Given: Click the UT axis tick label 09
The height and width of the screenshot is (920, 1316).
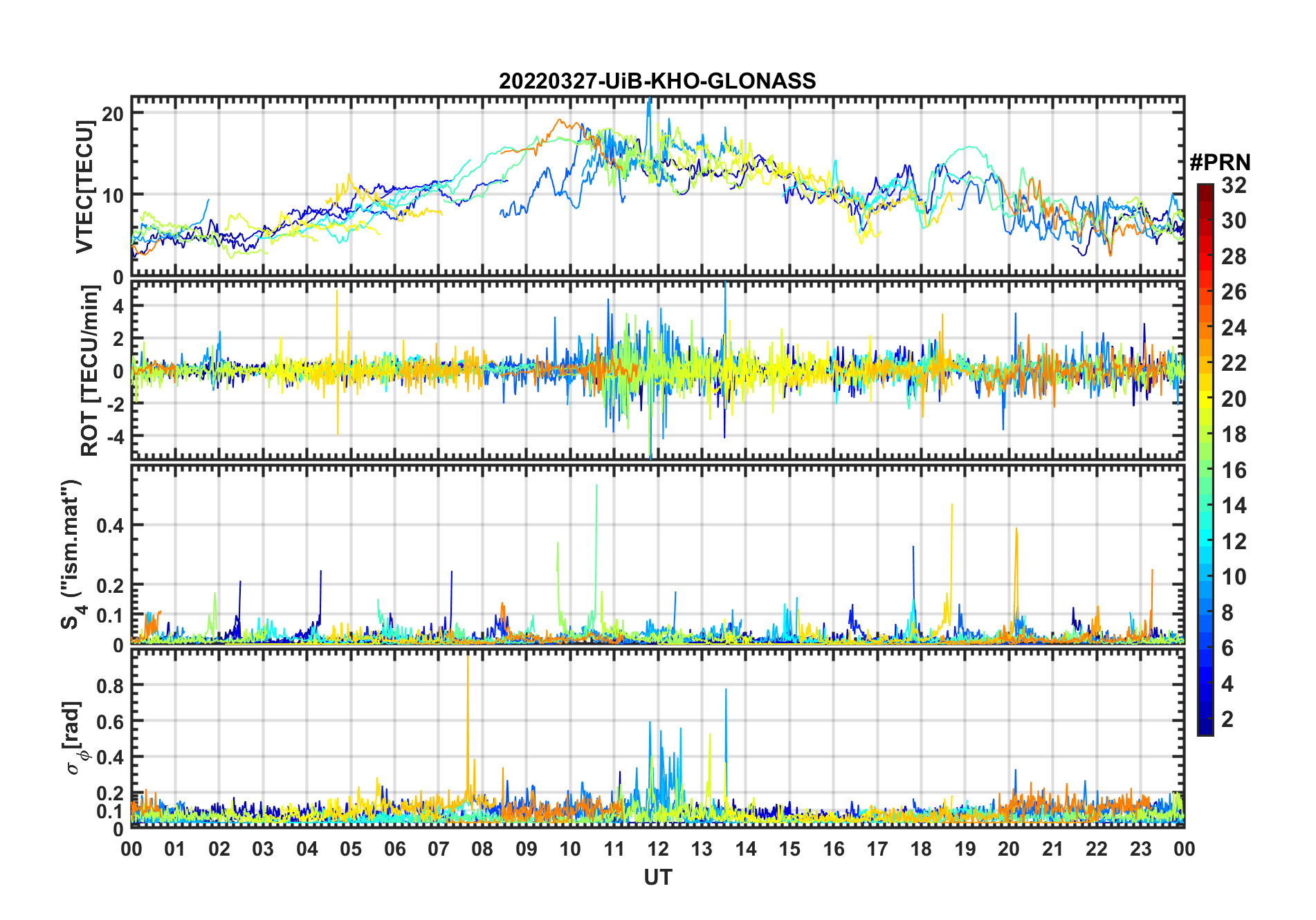Looking at the screenshot, I should [527, 849].
